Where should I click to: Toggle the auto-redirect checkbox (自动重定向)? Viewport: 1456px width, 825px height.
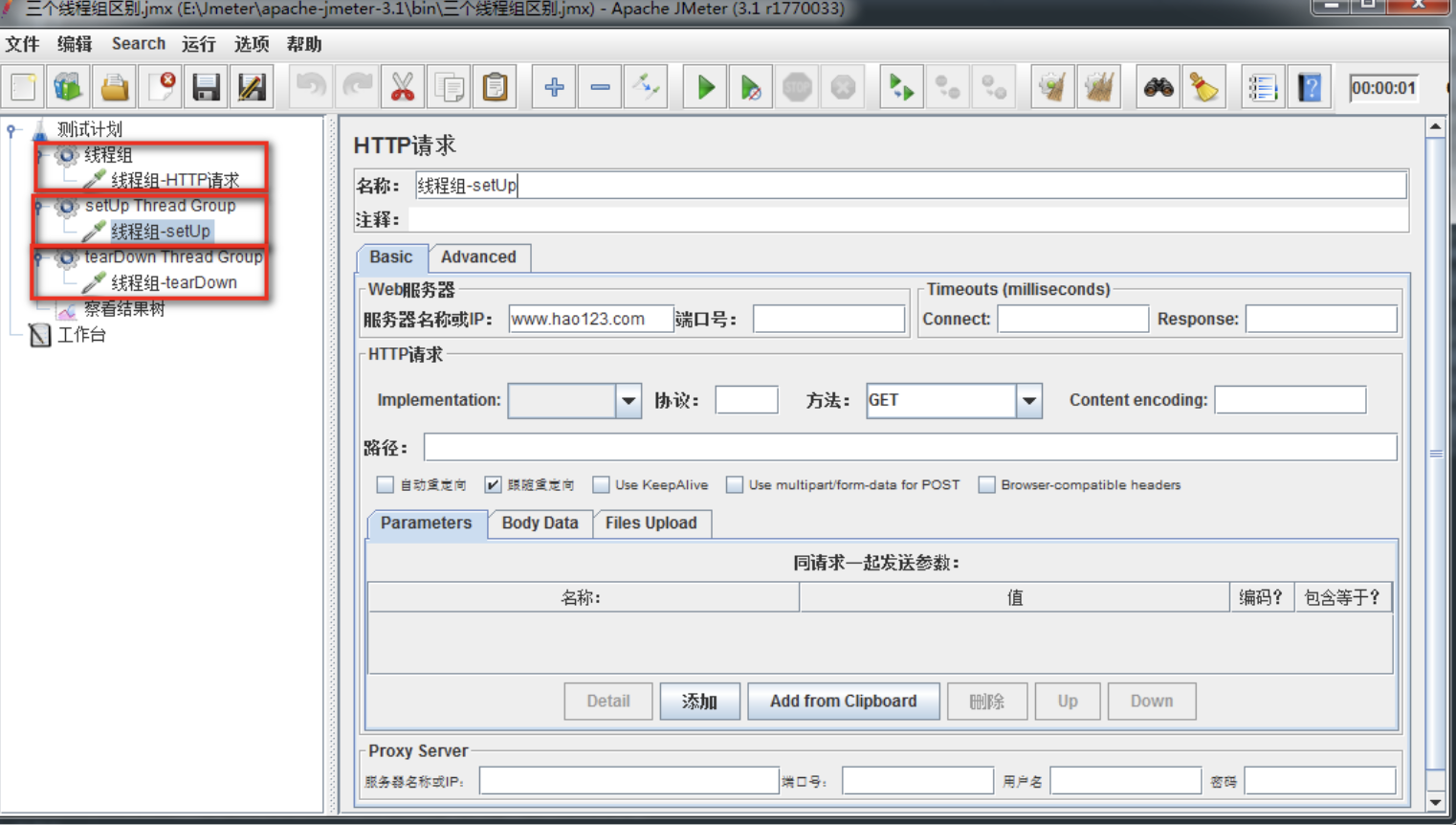[x=385, y=485]
